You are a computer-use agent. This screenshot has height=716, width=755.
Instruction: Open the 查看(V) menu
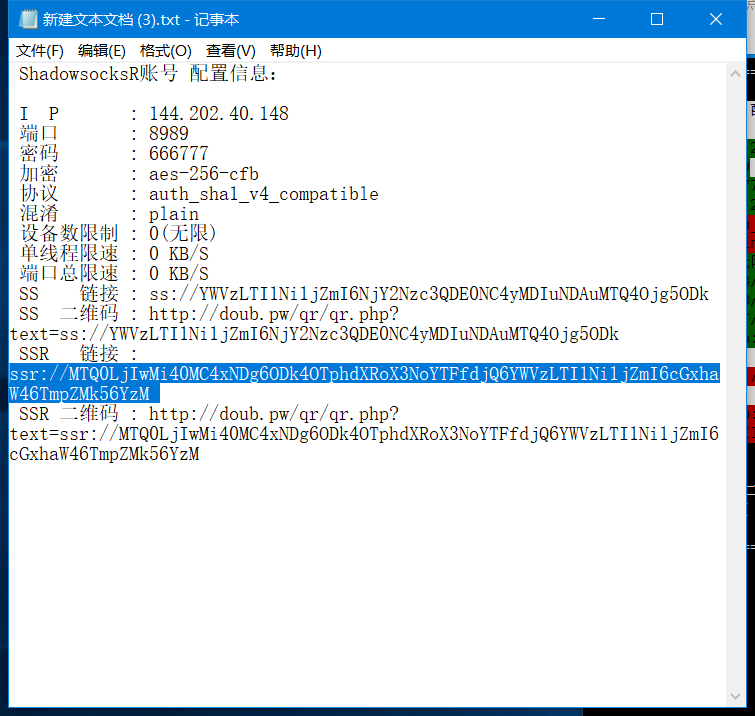point(231,51)
